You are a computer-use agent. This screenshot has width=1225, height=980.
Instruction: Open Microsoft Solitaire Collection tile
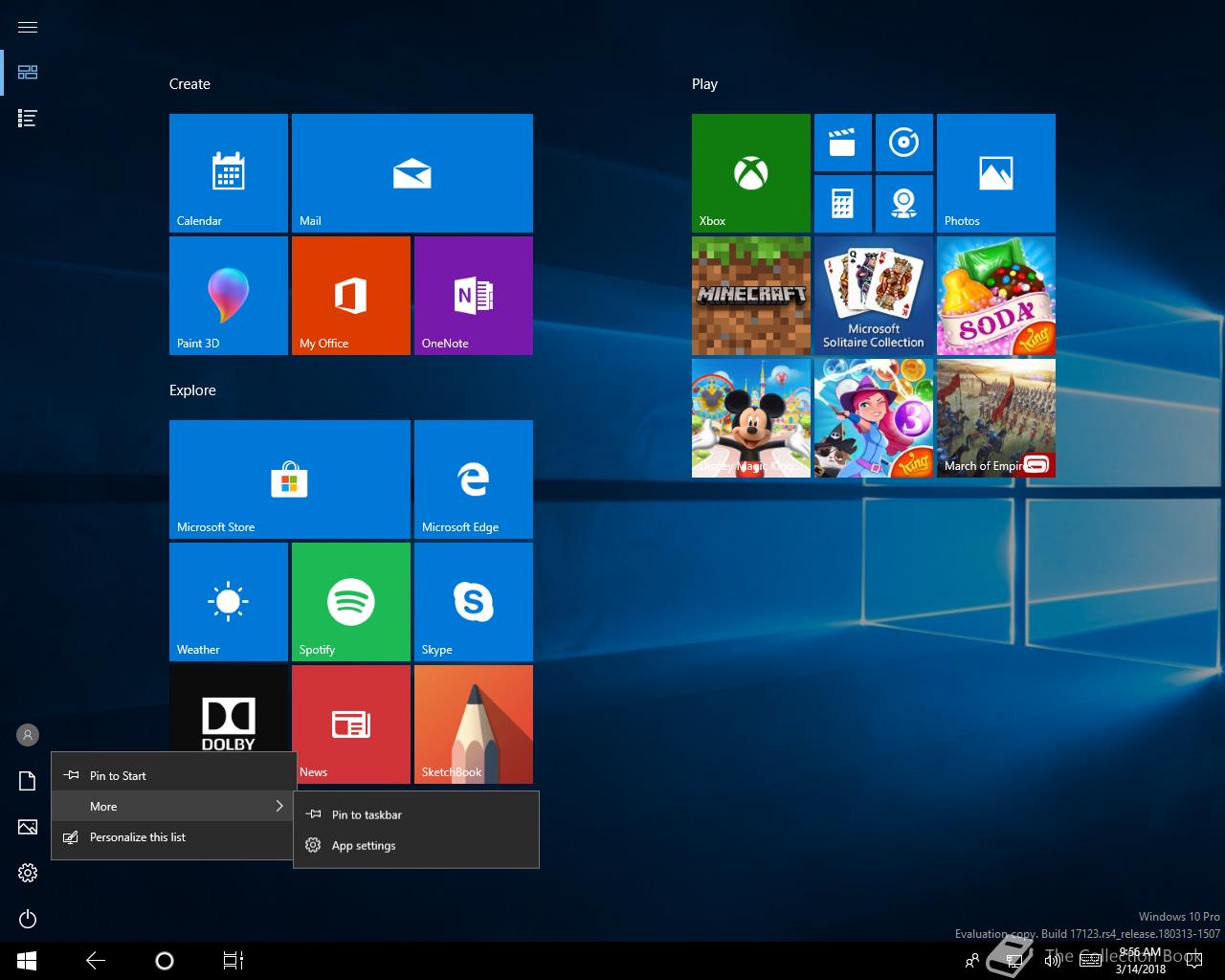coord(874,296)
